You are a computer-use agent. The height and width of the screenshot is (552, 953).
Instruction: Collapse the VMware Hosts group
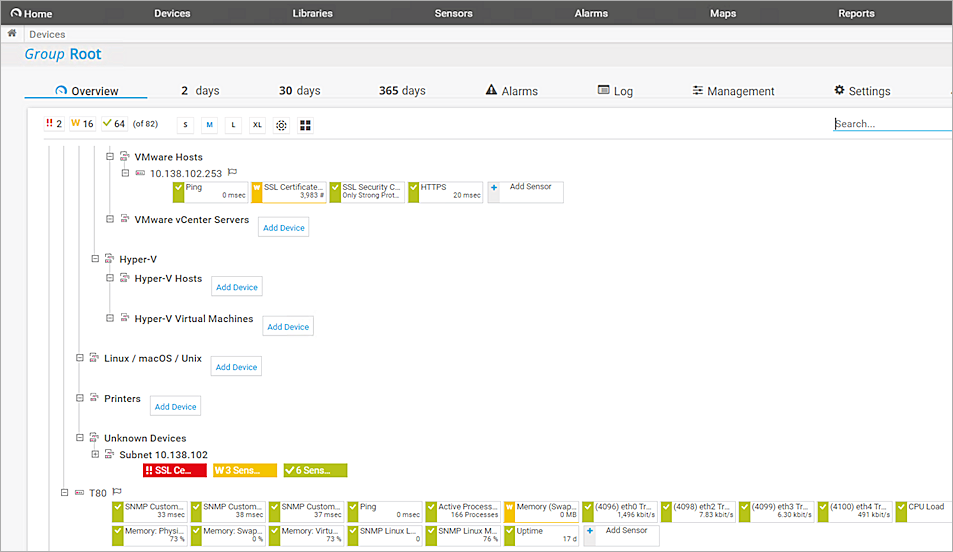coord(110,157)
